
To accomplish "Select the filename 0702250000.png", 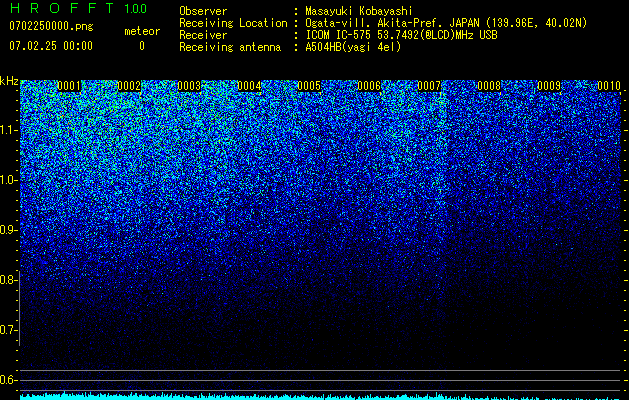I will click(51, 26).
